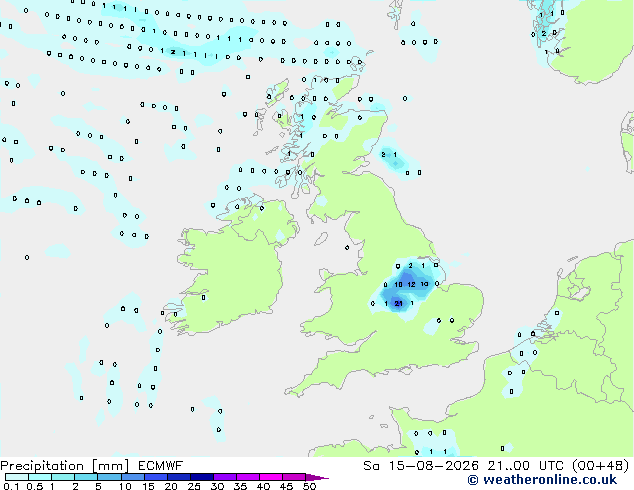Pick the 15–20 mm legend swatch

click(x=156, y=477)
